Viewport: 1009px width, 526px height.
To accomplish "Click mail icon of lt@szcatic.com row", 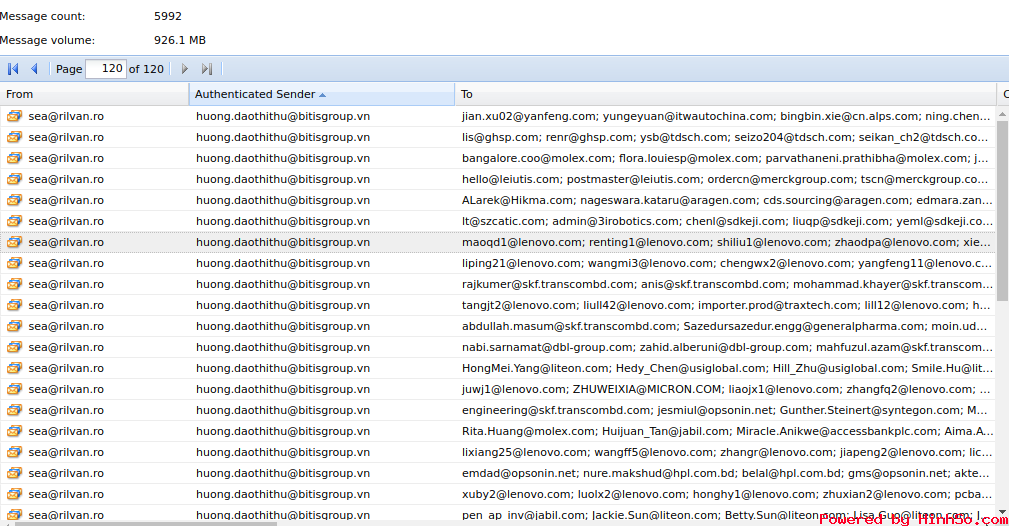I will [x=14, y=221].
